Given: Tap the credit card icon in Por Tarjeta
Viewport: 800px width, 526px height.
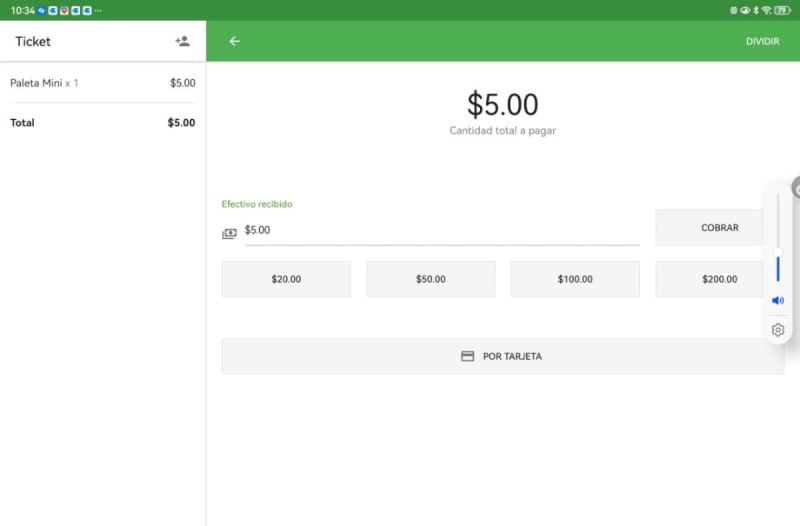Looking at the screenshot, I should pyautogui.click(x=467, y=356).
